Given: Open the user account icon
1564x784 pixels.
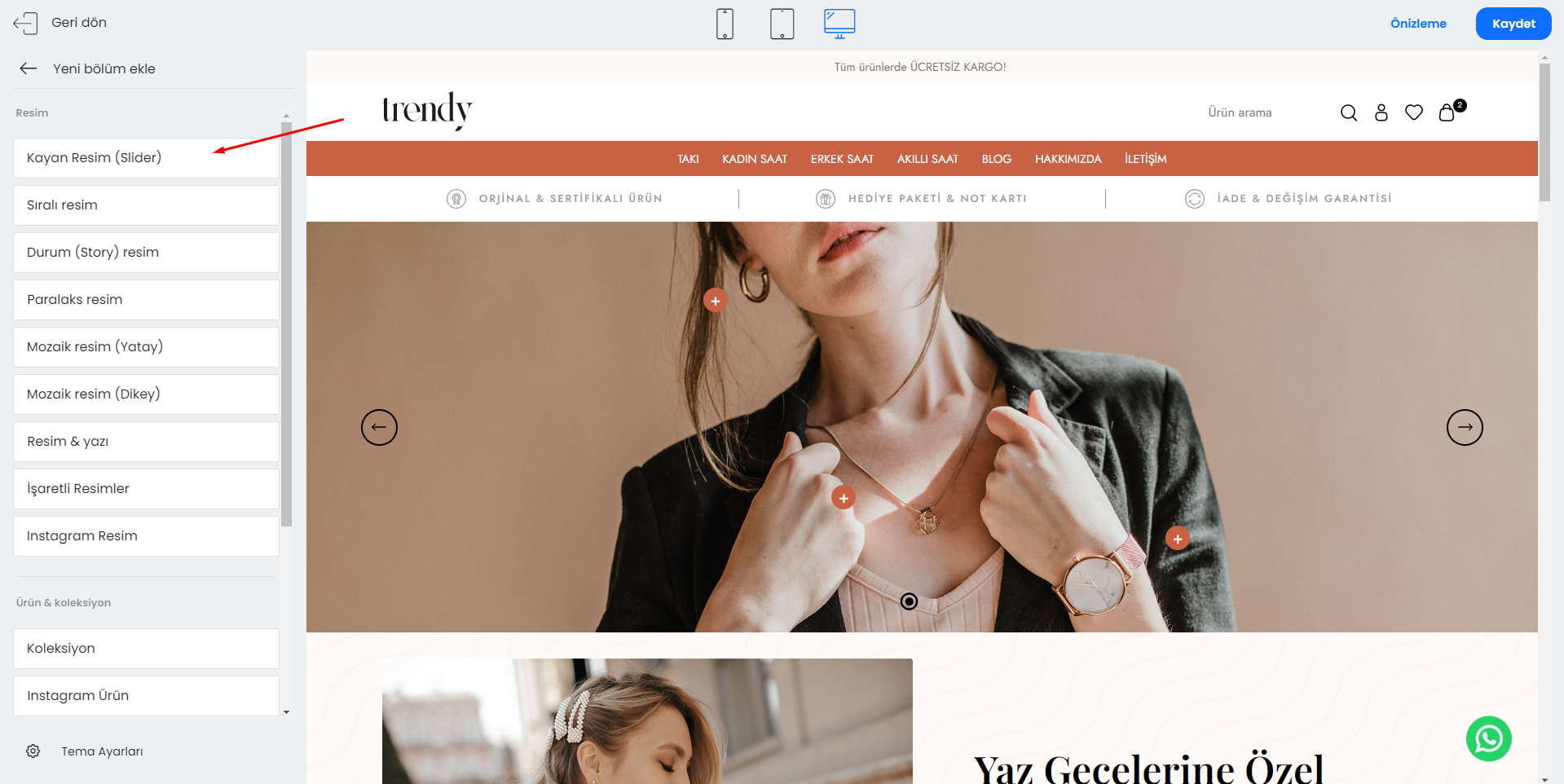Looking at the screenshot, I should [x=1381, y=112].
